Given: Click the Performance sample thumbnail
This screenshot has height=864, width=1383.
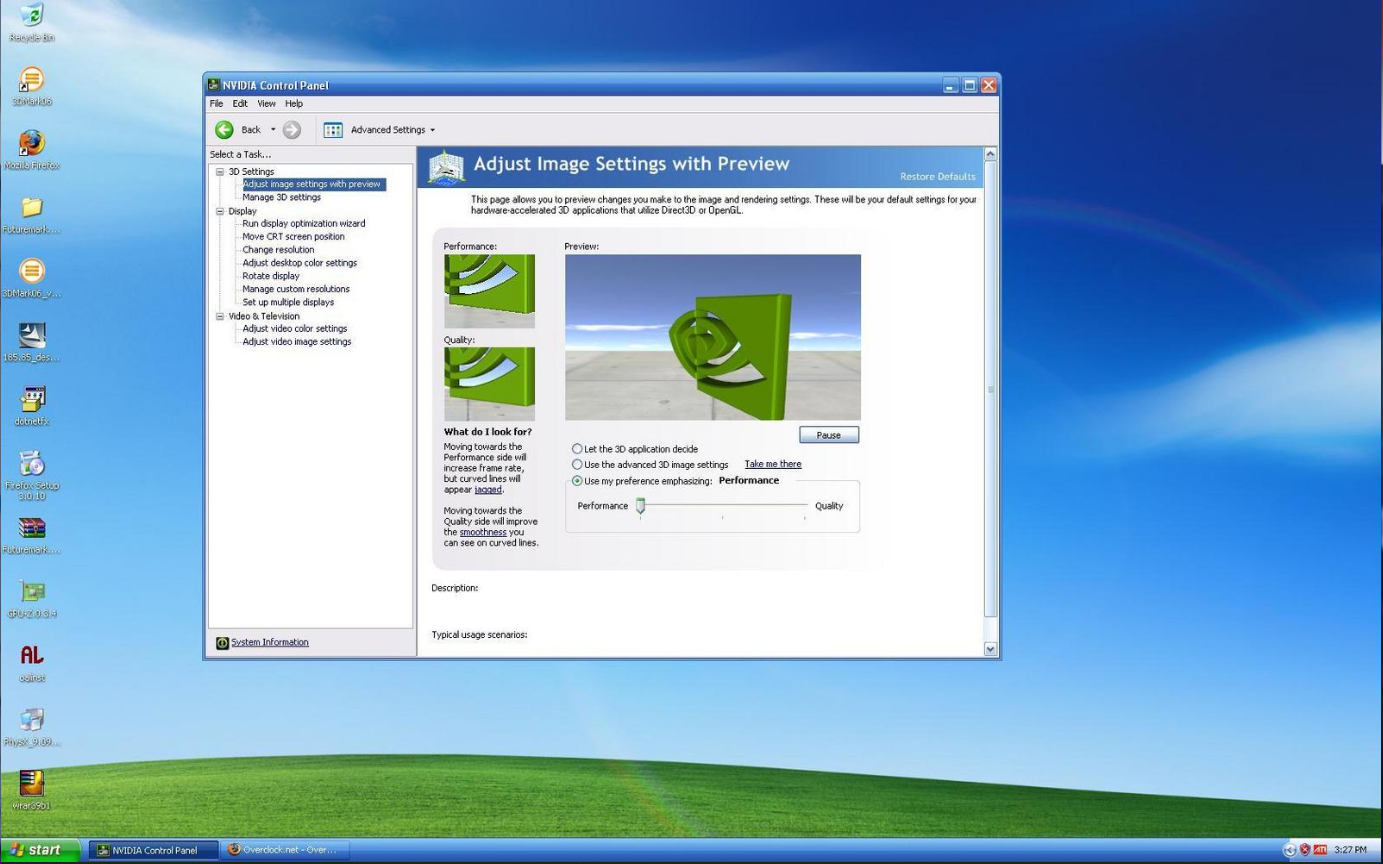Looking at the screenshot, I should tap(489, 291).
